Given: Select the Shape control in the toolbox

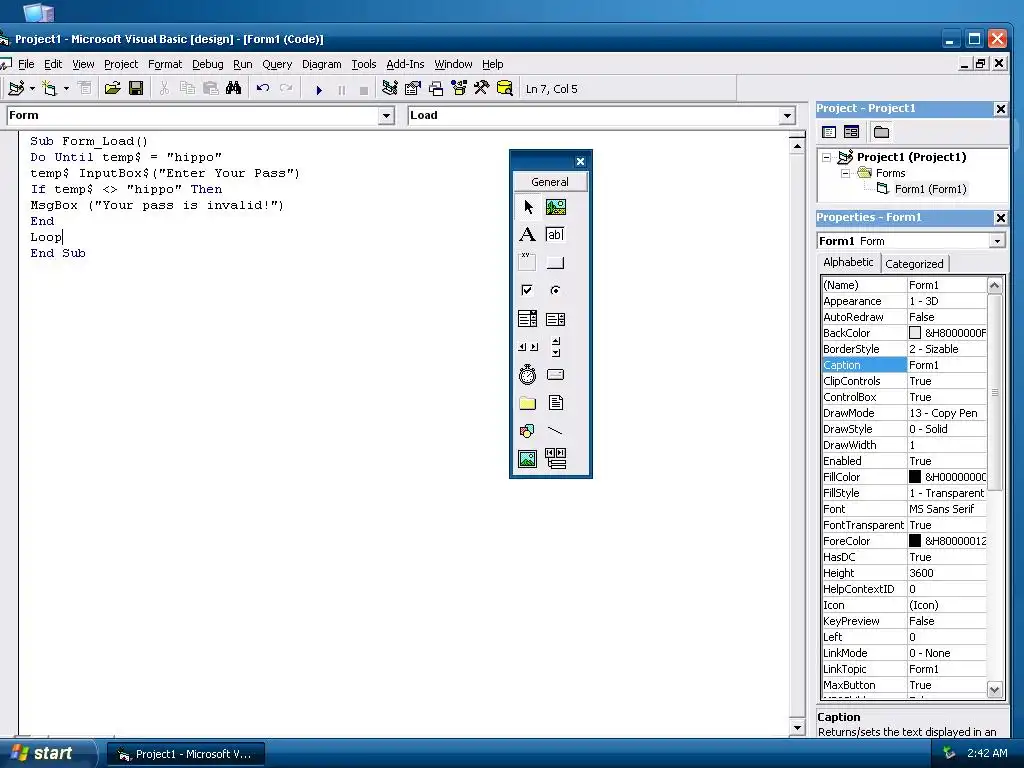Looking at the screenshot, I should click(528, 431).
